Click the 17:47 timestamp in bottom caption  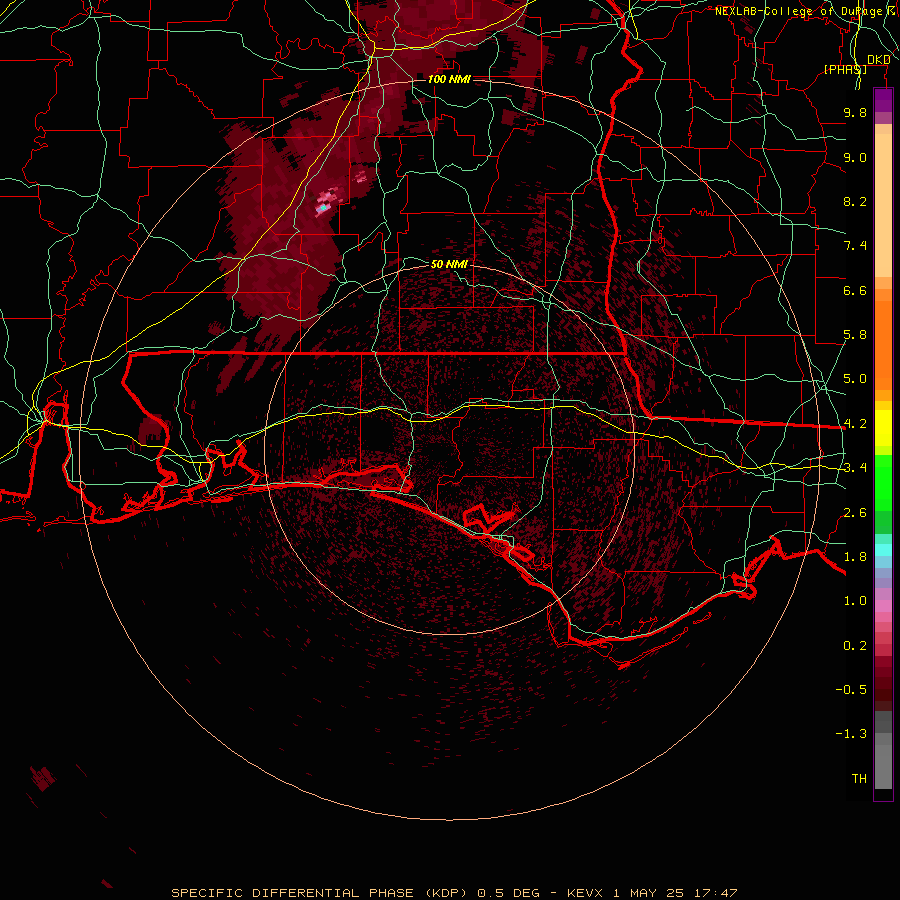(716, 893)
